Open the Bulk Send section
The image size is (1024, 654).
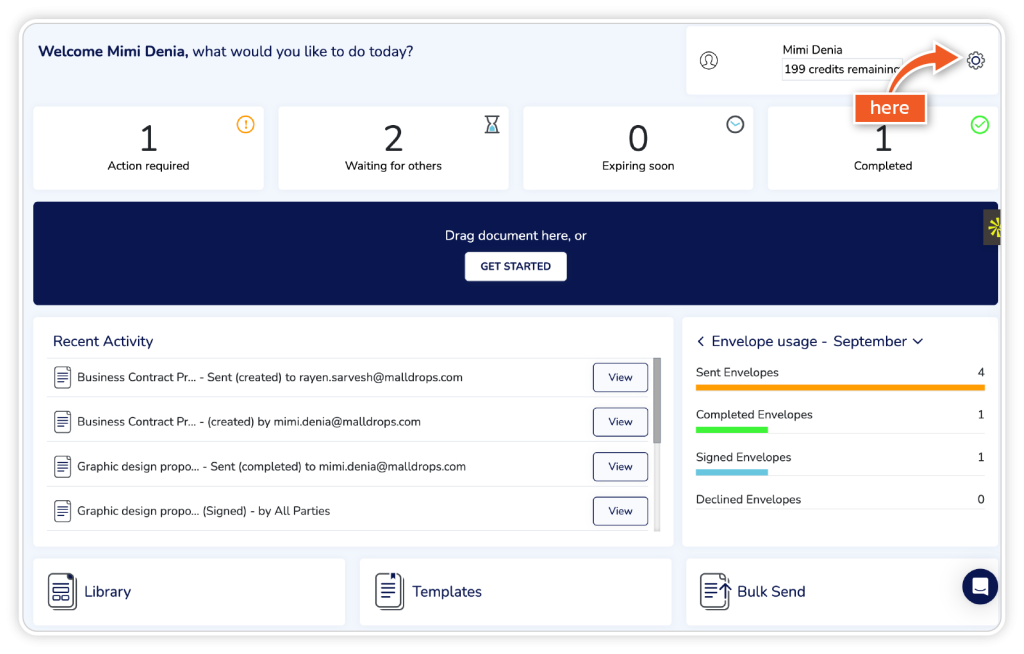pos(771,592)
